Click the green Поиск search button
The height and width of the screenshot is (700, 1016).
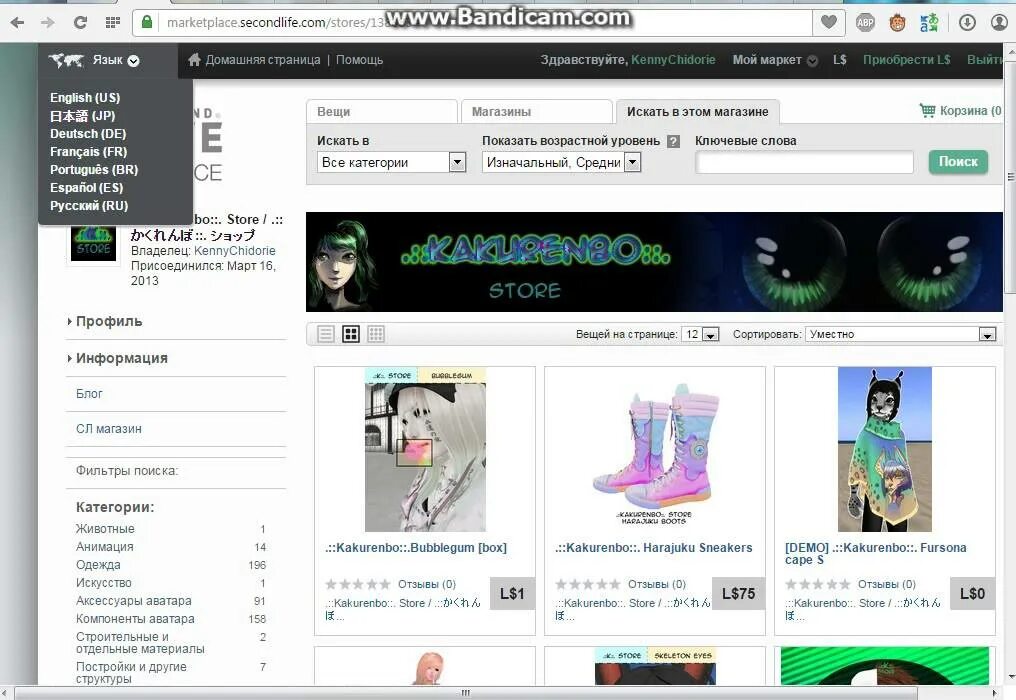tap(958, 162)
